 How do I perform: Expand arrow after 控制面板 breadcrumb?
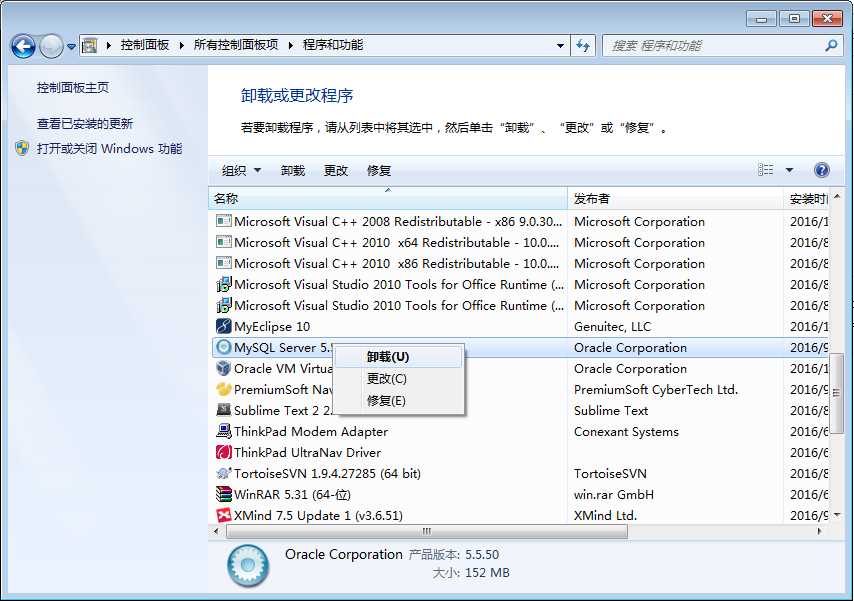click(181, 45)
